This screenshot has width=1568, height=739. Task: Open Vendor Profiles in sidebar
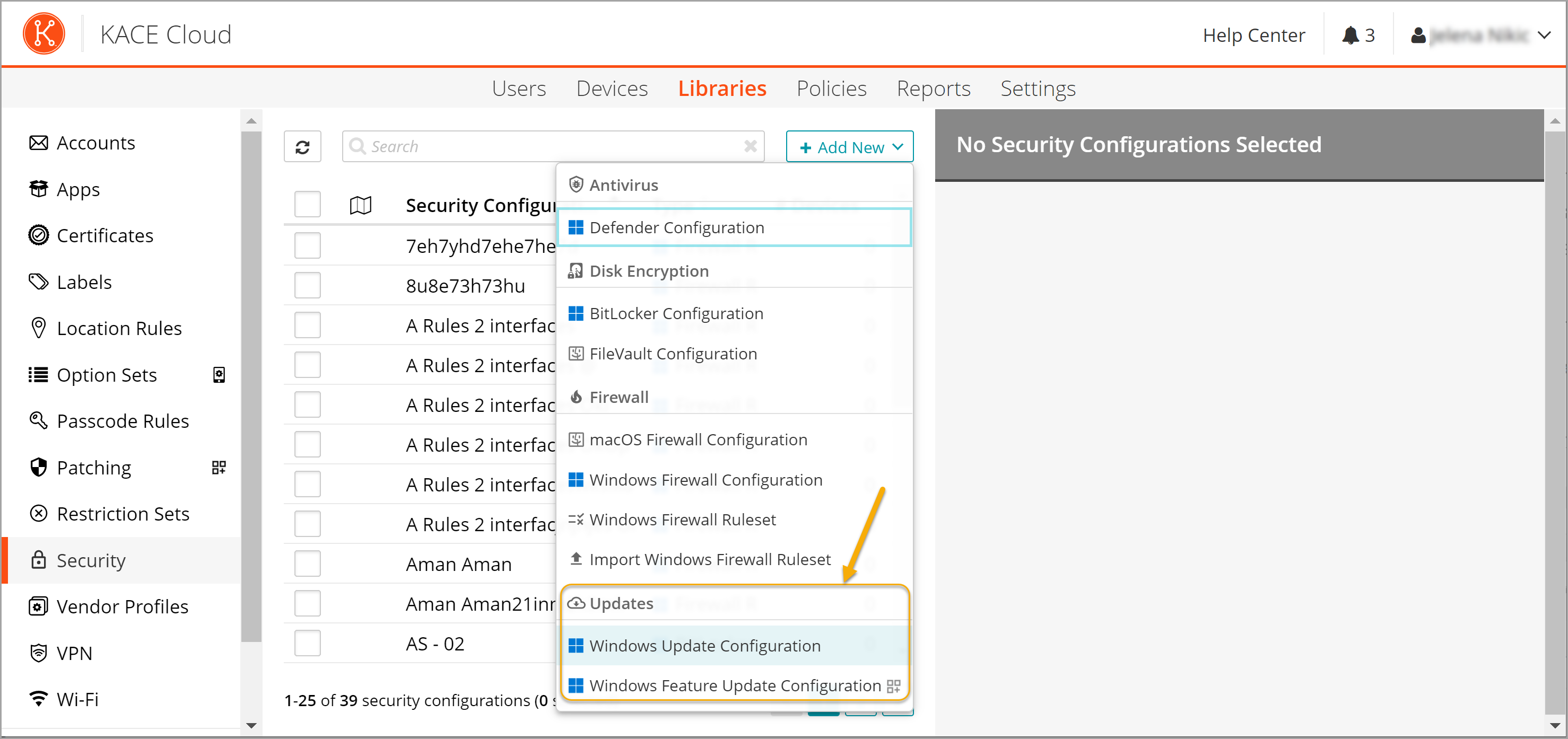click(122, 606)
